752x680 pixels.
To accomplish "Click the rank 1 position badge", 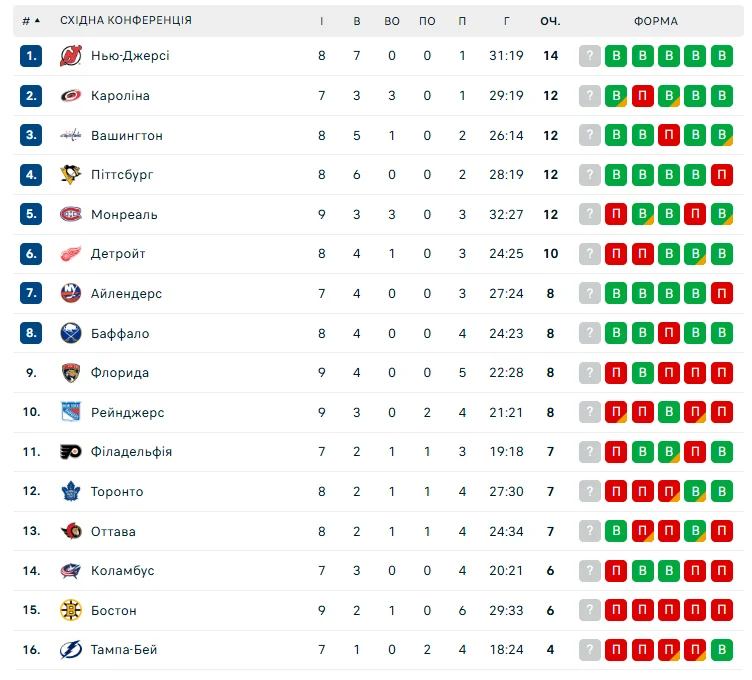I will [x=31, y=56].
